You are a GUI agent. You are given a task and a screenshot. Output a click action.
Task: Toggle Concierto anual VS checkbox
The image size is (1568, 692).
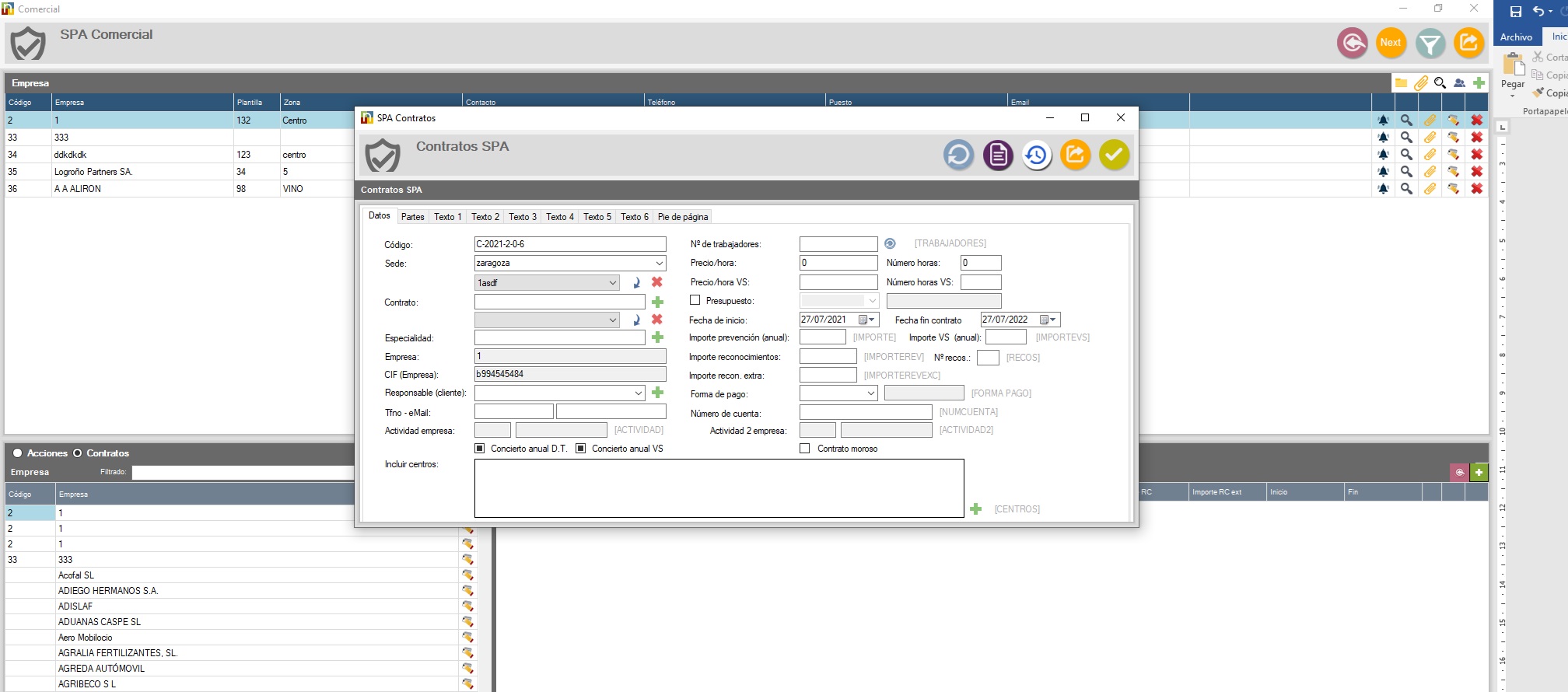click(x=580, y=449)
